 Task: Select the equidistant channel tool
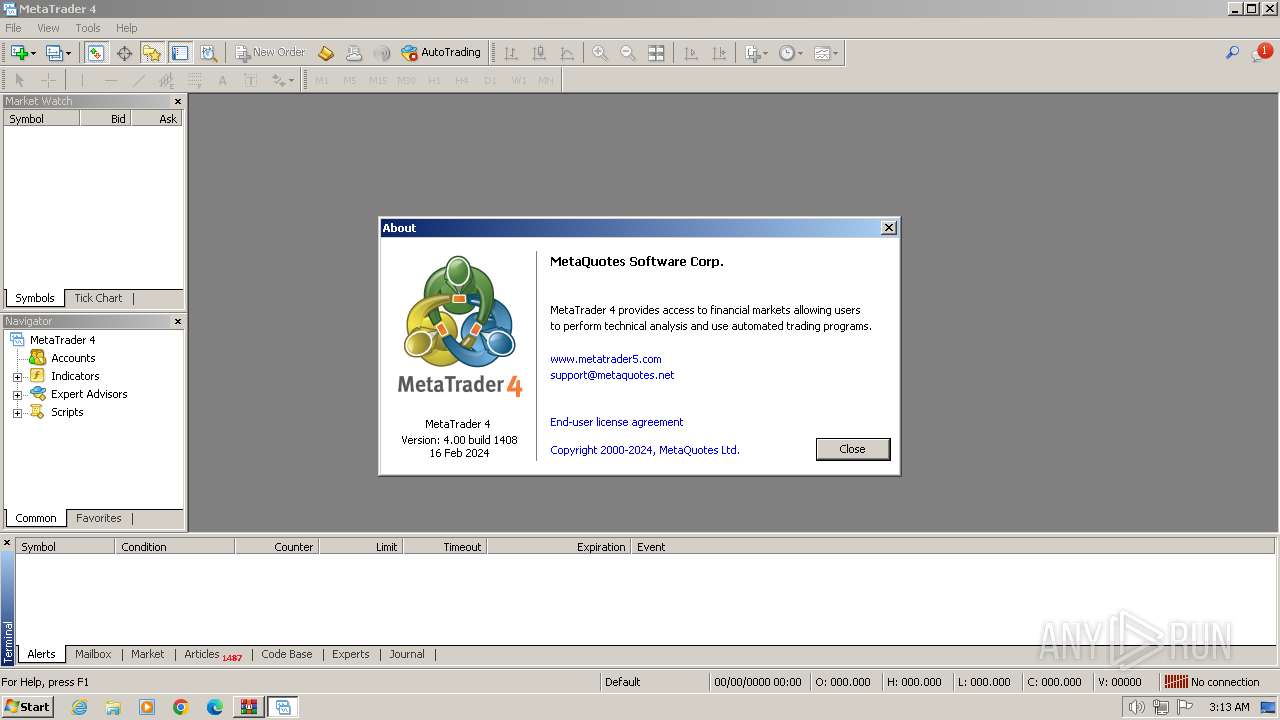166,80
